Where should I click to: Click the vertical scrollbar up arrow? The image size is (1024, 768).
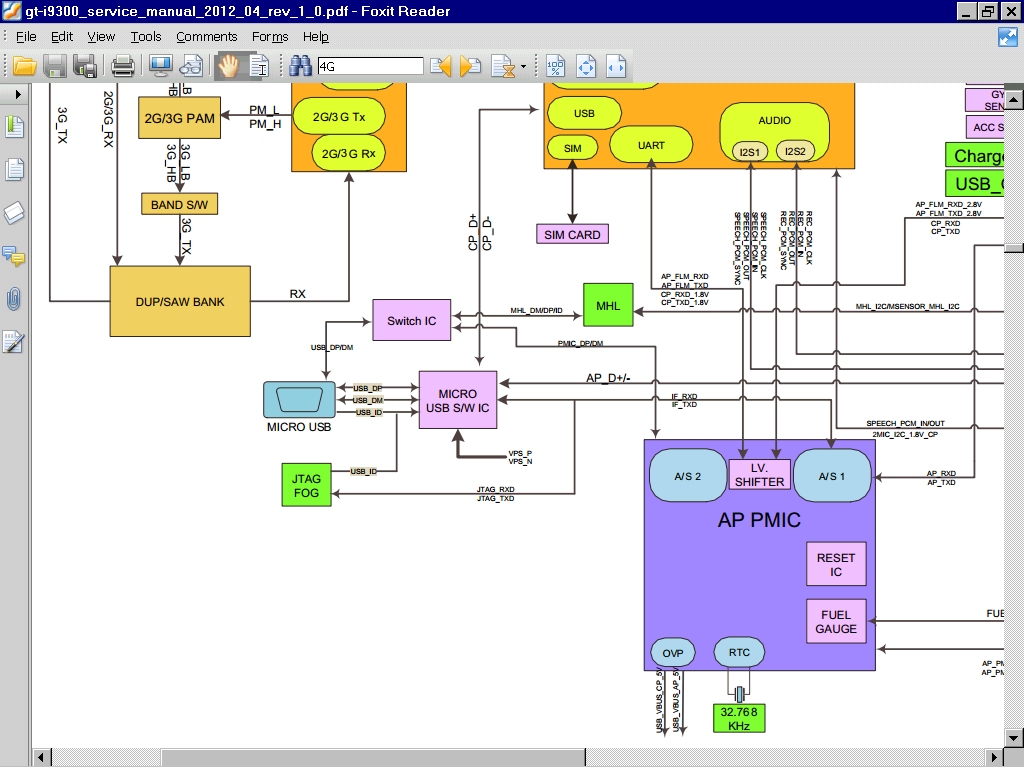1014,99
